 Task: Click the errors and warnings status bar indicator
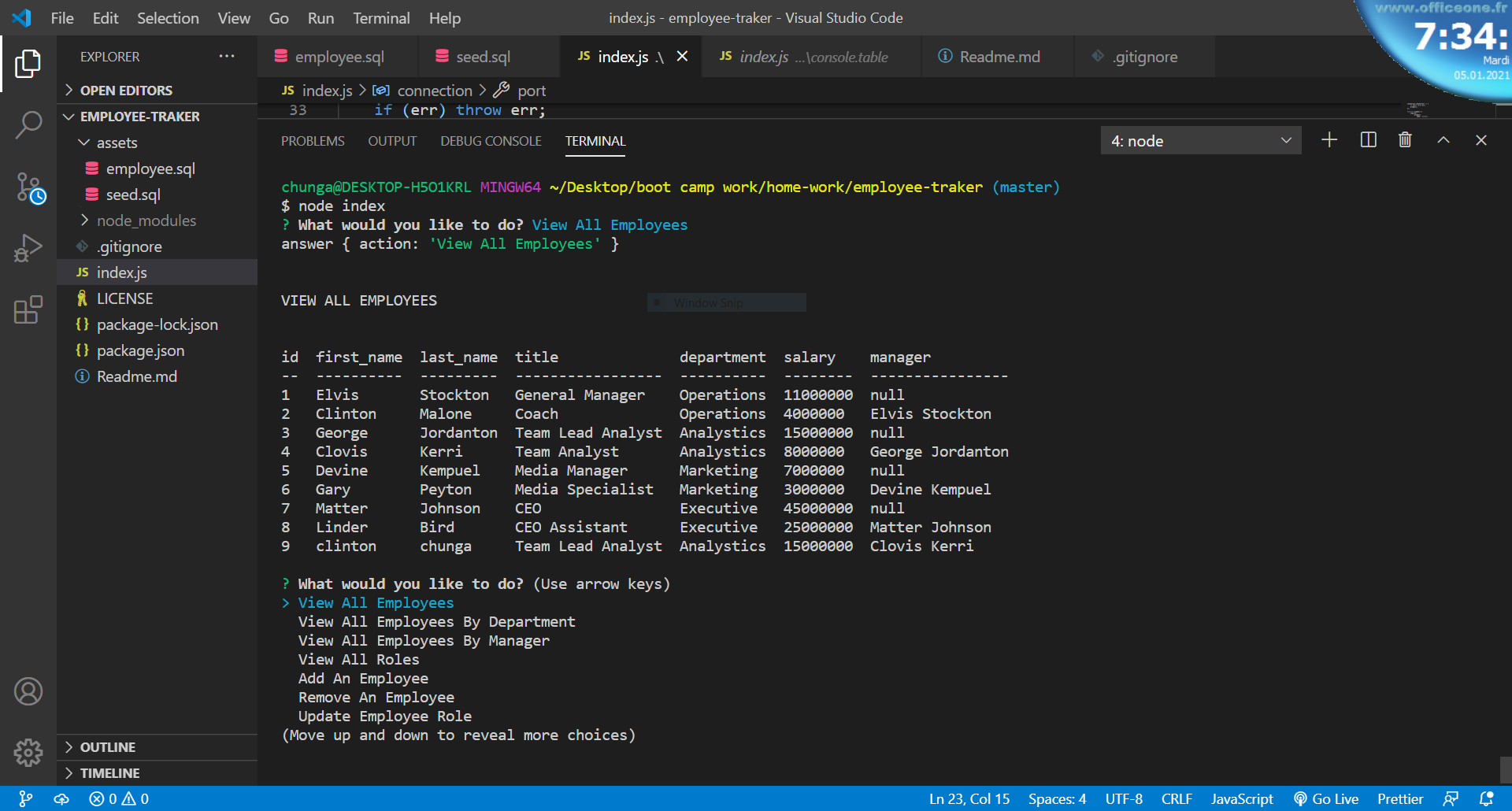[118, 798]
